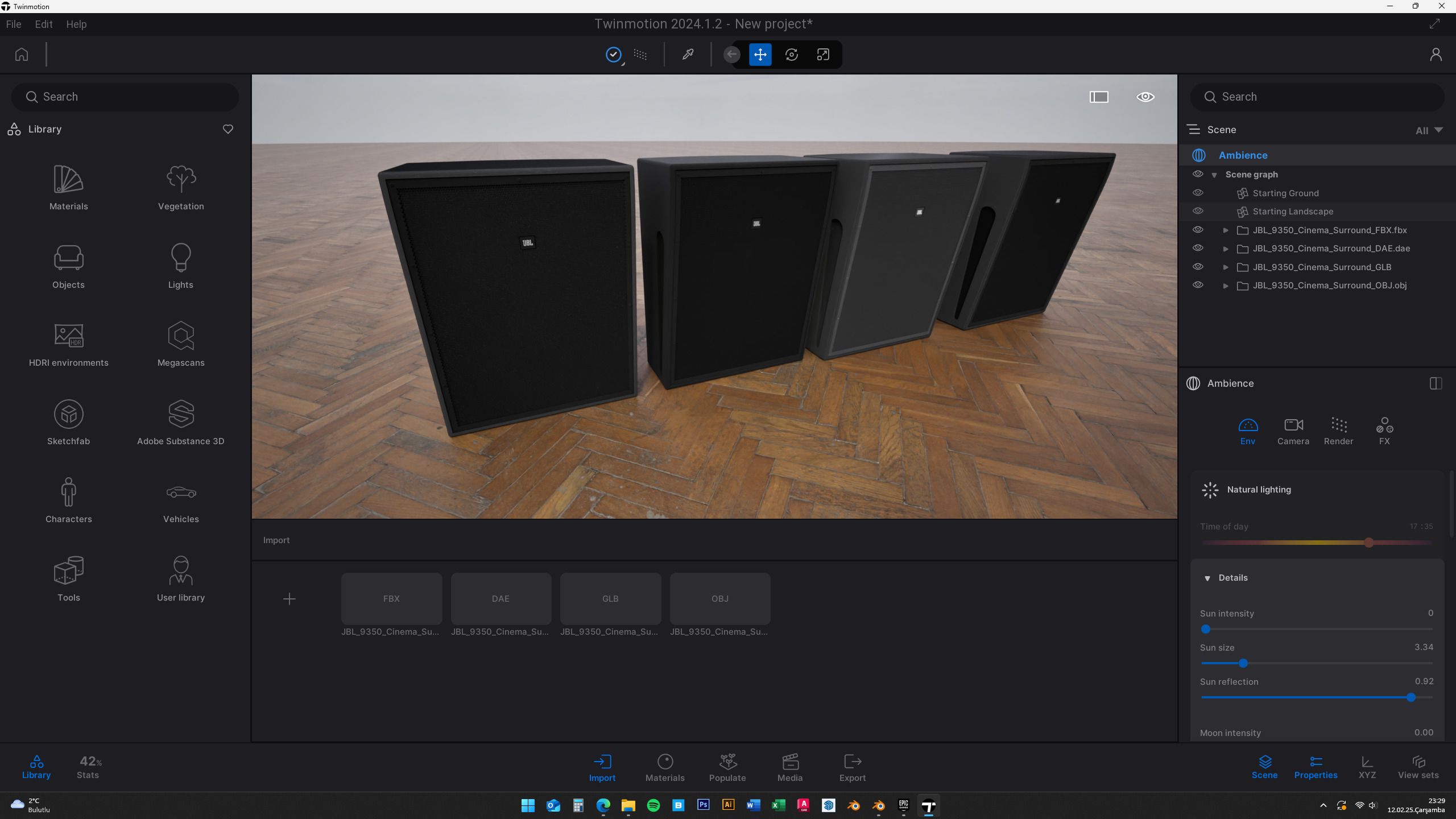The width and height of the screenshot is (1456, 819).
Task: Adjust the Sun size slider
Action: pyautogui.click(x=1243, y=663)
